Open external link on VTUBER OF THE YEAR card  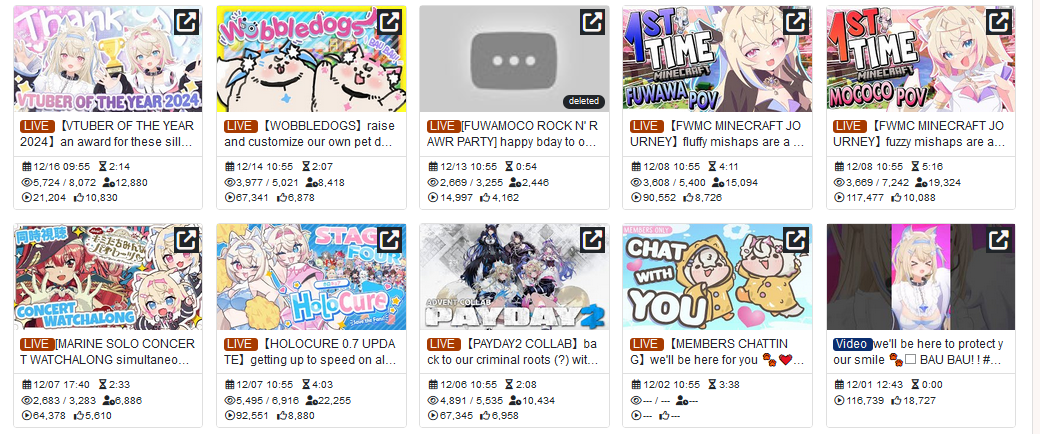186,22
